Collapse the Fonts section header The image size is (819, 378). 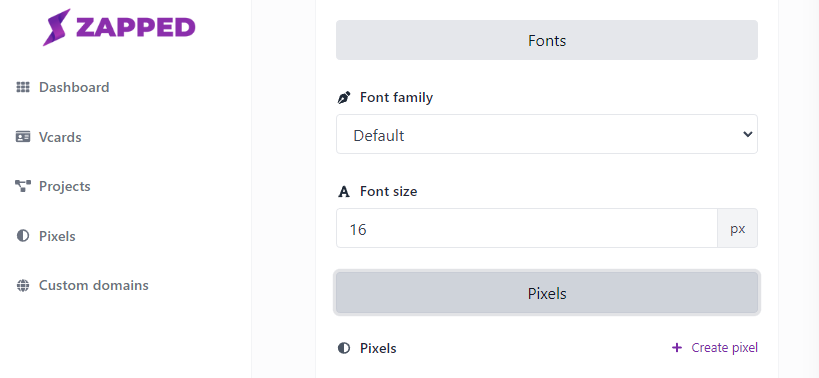tap(547, 40)
